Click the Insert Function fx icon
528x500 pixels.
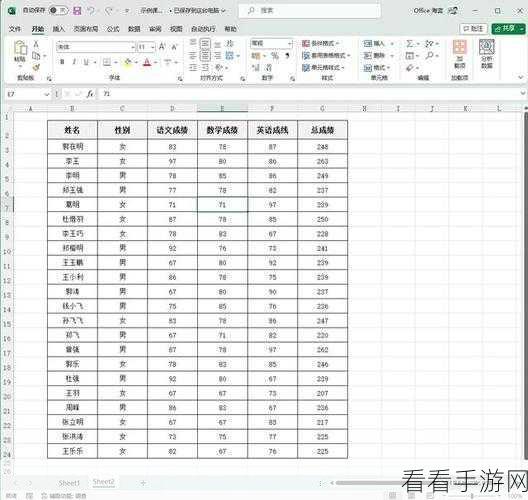(x=90, y=94)
